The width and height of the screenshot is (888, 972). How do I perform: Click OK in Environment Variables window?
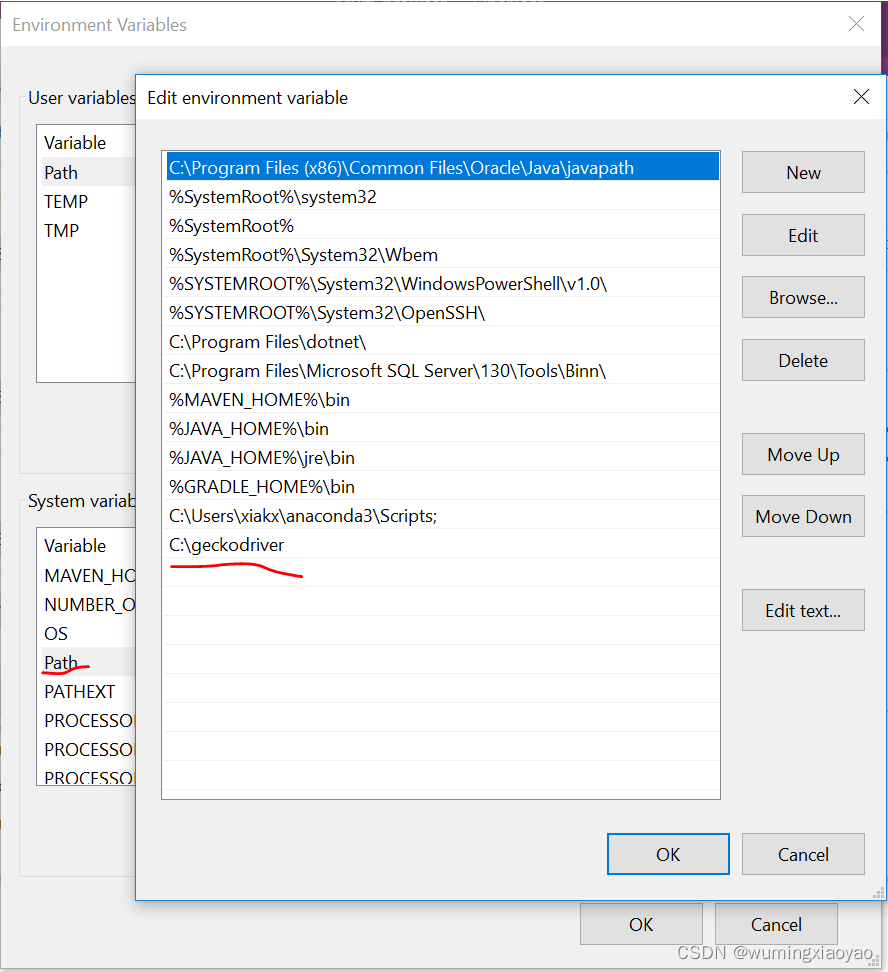[x=641, y=924]
